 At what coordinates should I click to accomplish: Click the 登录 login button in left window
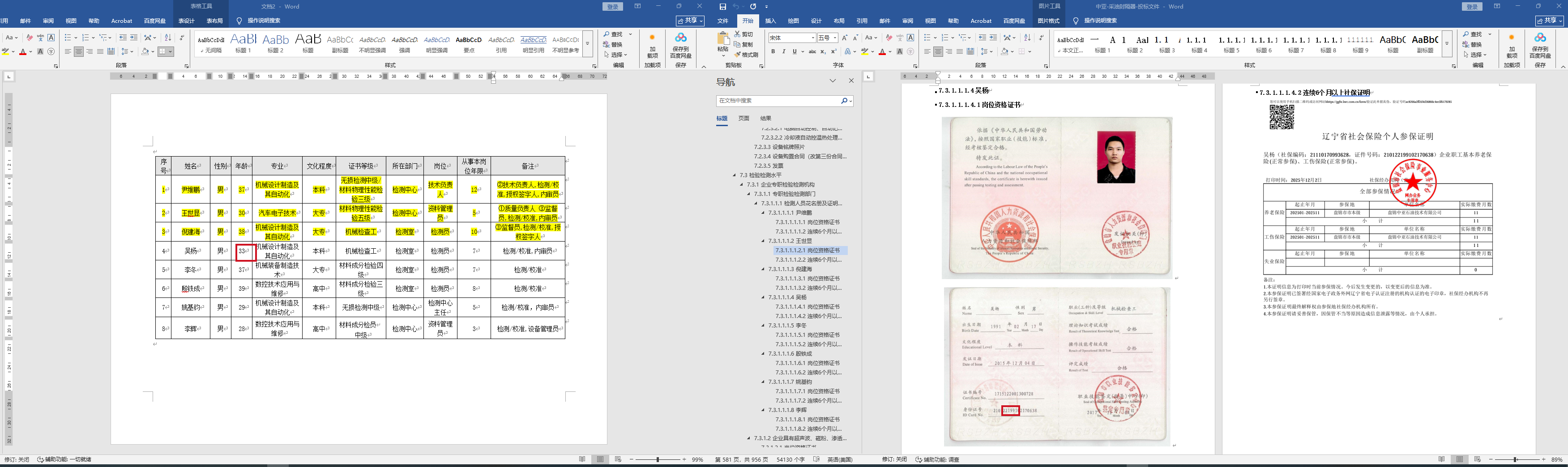612,7
